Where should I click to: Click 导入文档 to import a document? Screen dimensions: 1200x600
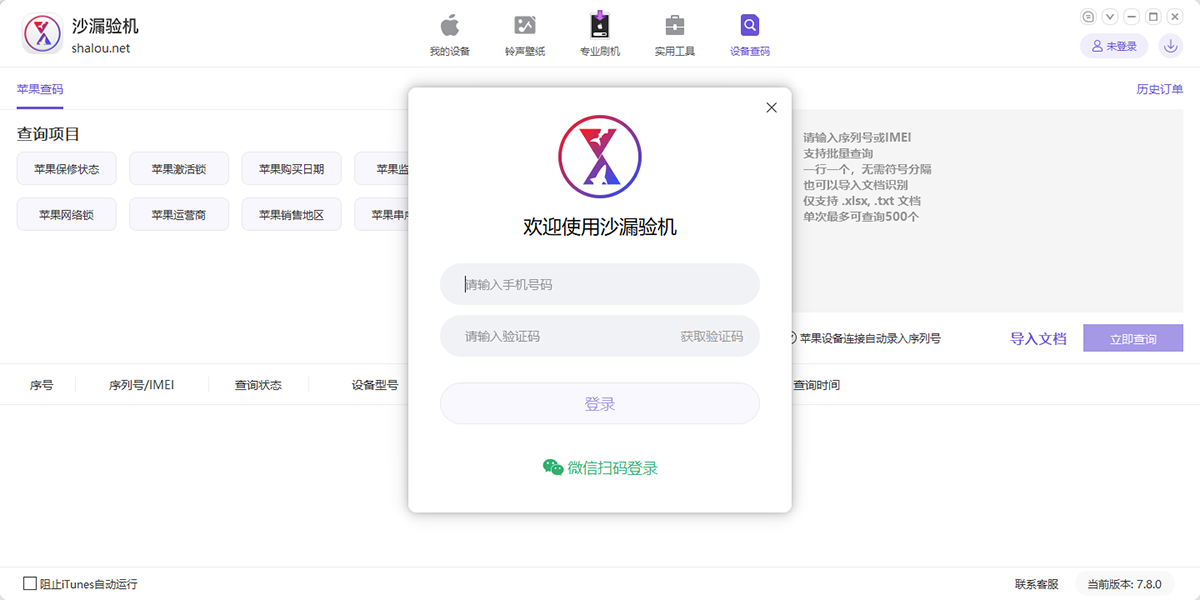pos(1038,339)
